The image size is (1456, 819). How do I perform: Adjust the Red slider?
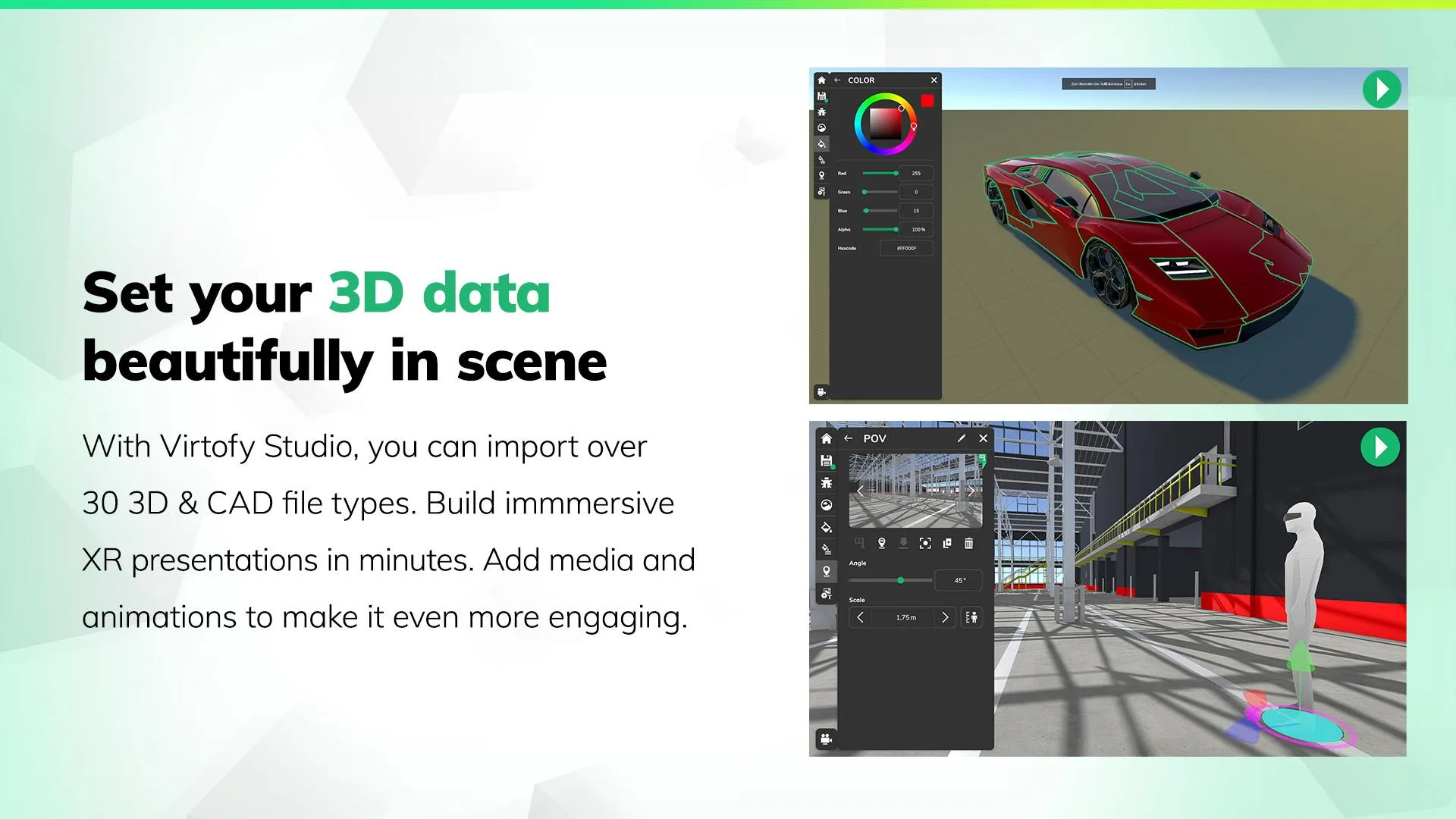coord(880,174)
